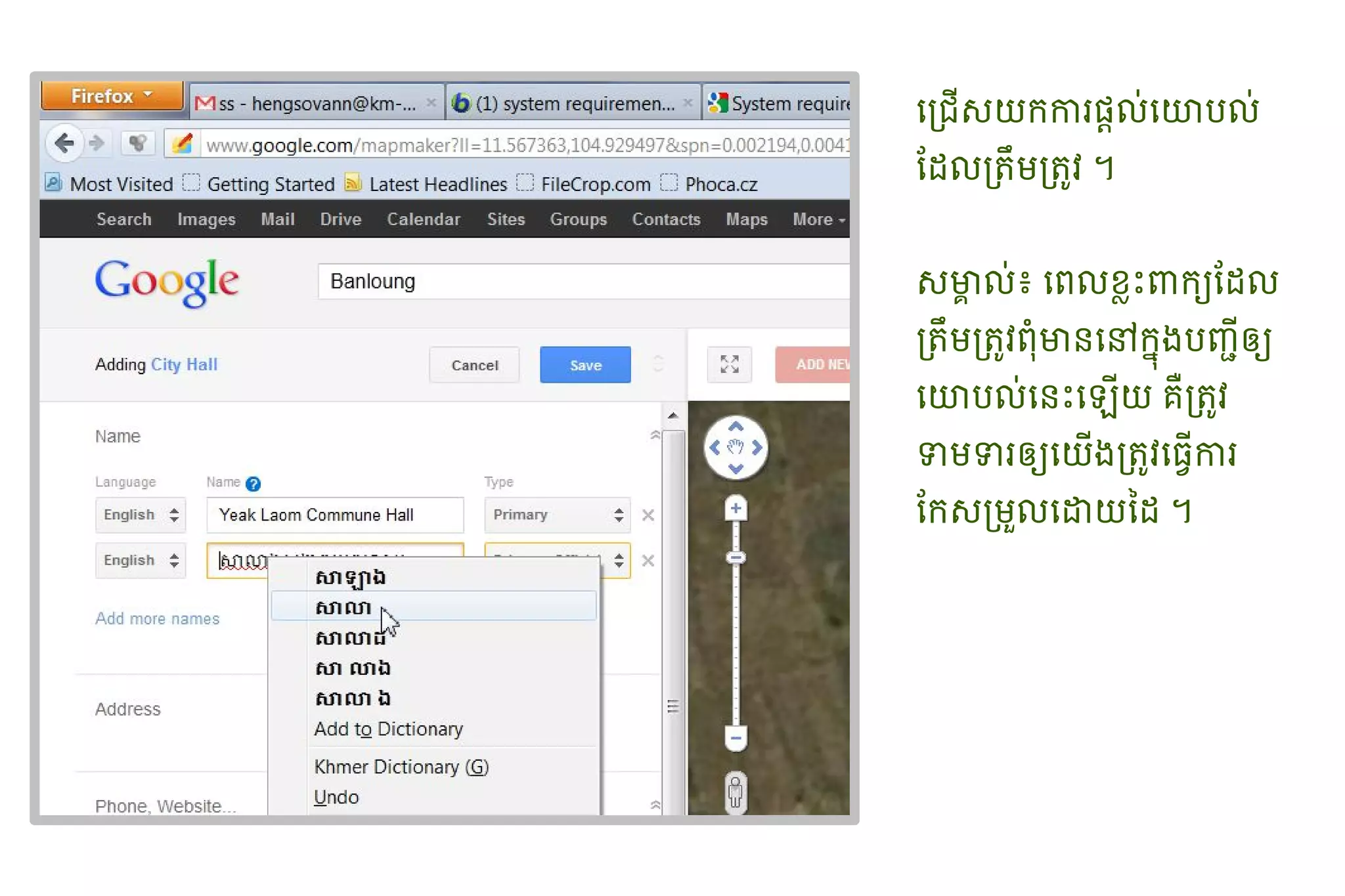Open the FileCrop.com bookmark
The width and height of the screenshot is (1345, 896).
[x=584, y=184]
